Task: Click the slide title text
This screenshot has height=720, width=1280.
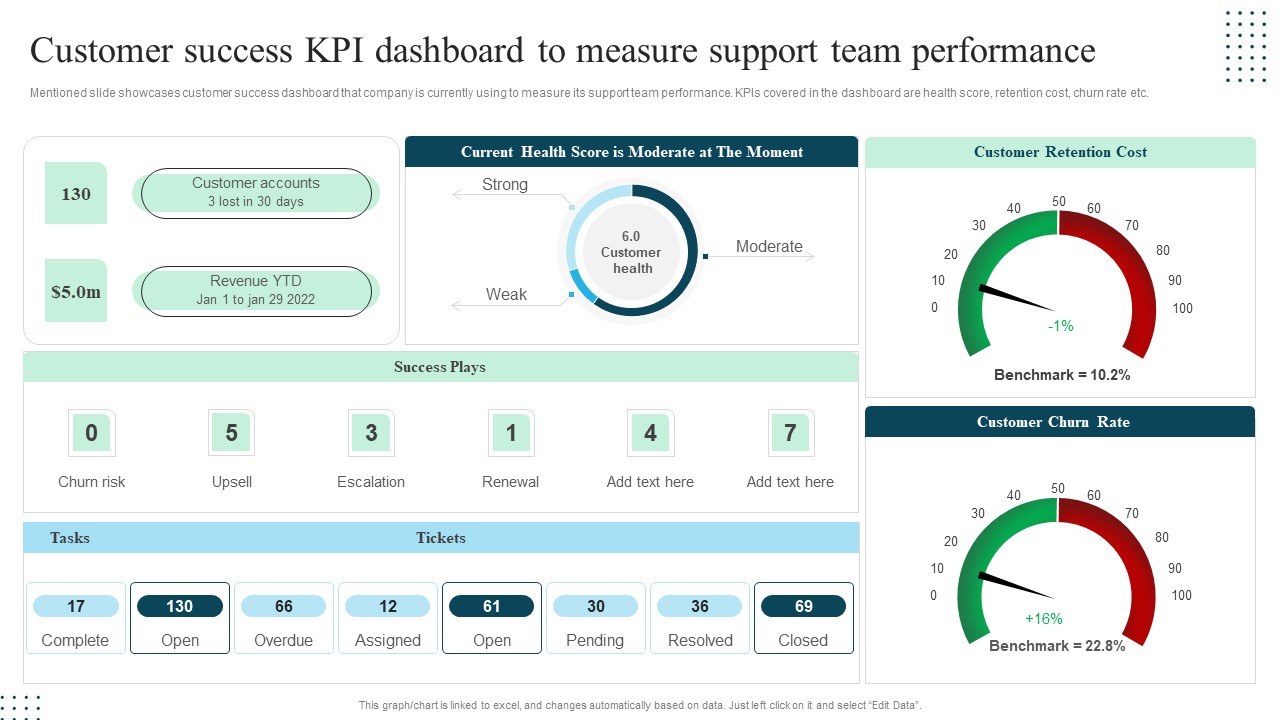Action: 563,50
